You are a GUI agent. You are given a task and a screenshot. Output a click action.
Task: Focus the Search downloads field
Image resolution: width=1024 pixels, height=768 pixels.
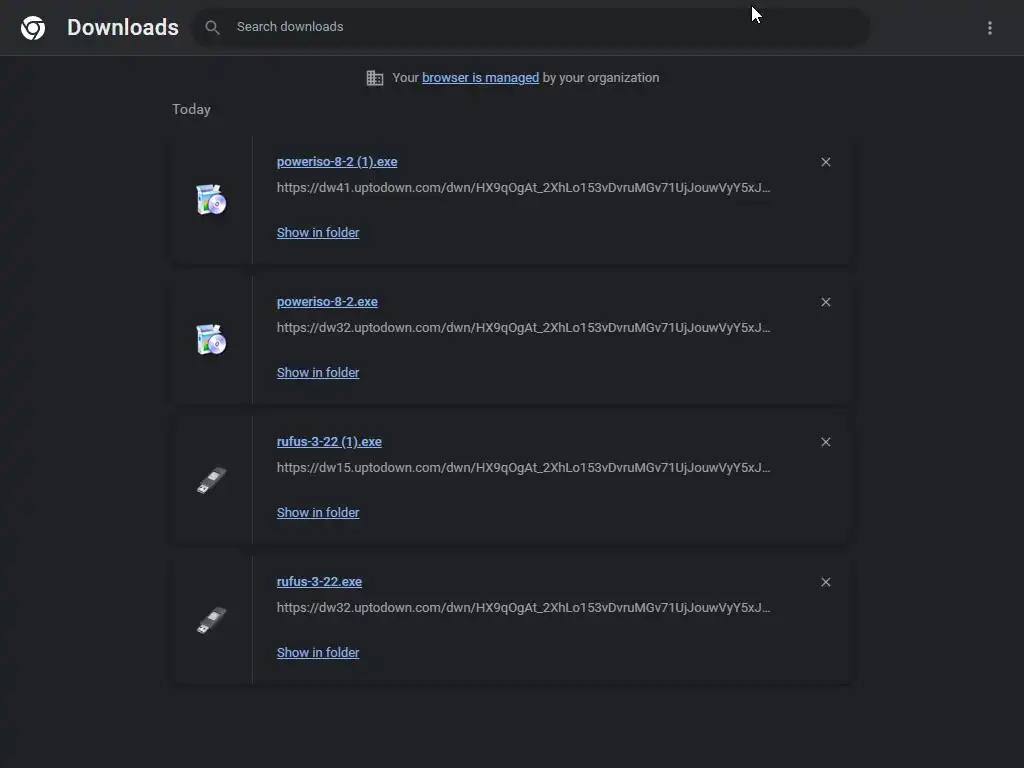pos(540,27)
